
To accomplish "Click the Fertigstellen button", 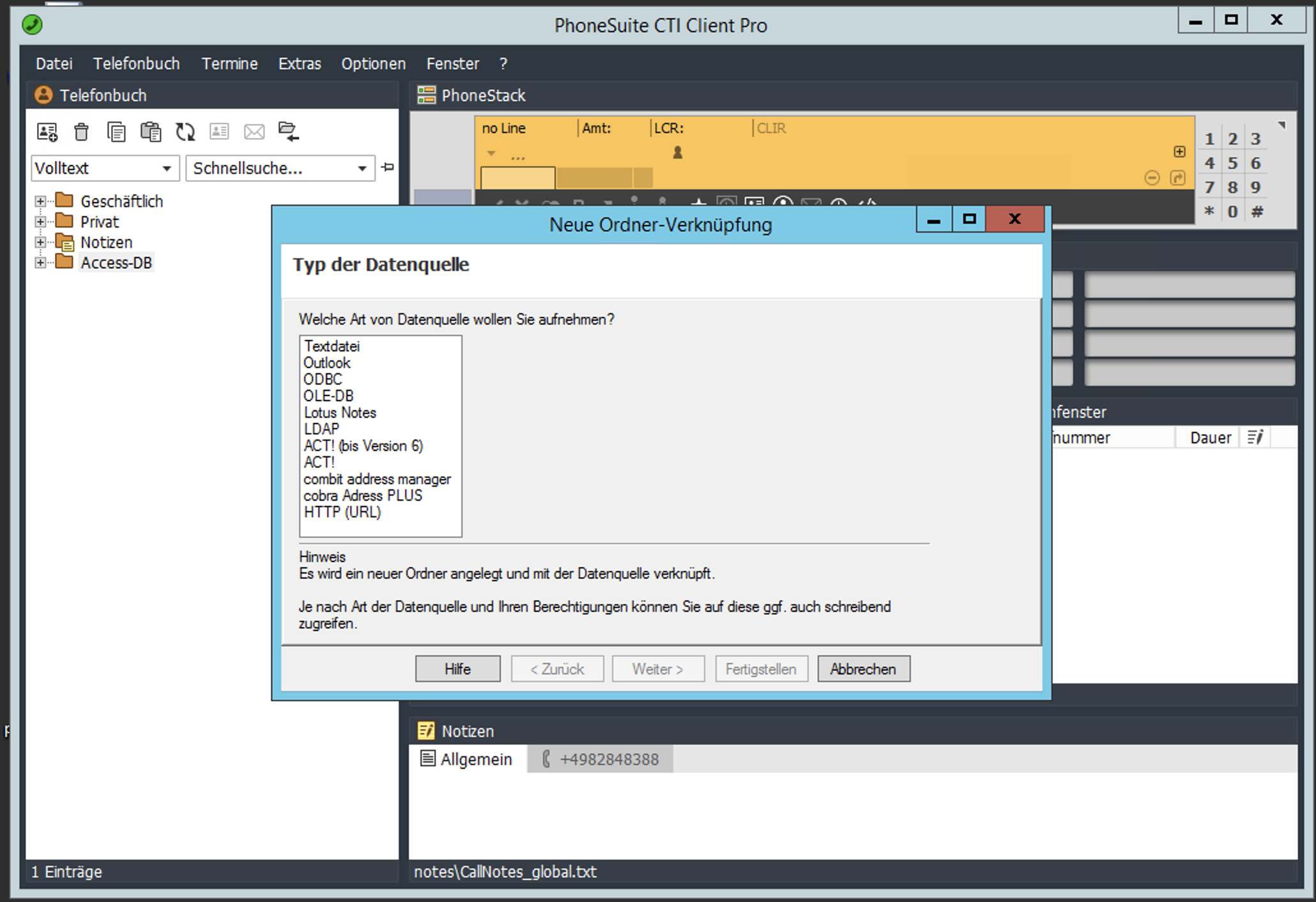I will 761,669.
